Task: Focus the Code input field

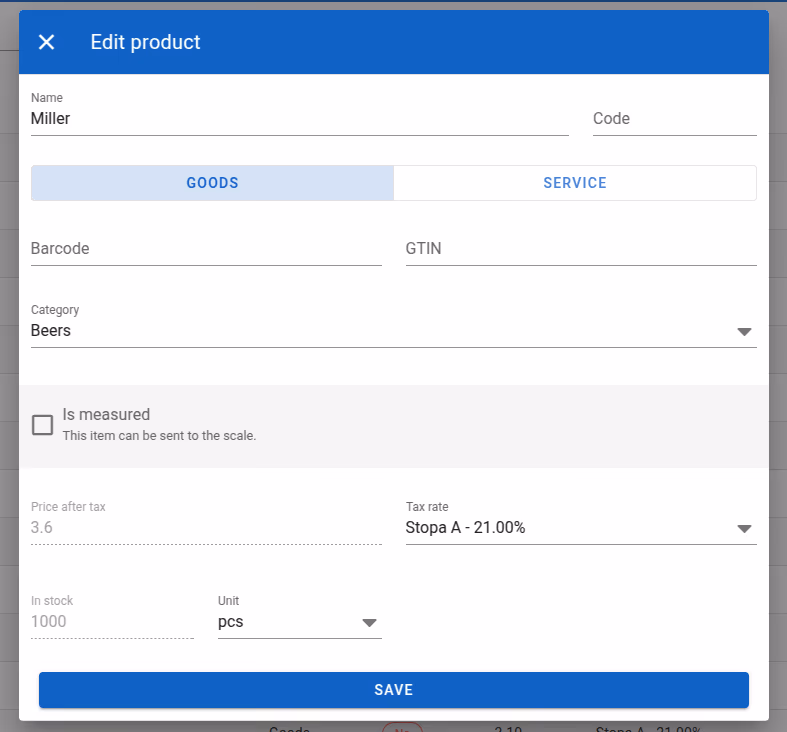Action: point(675,118)
